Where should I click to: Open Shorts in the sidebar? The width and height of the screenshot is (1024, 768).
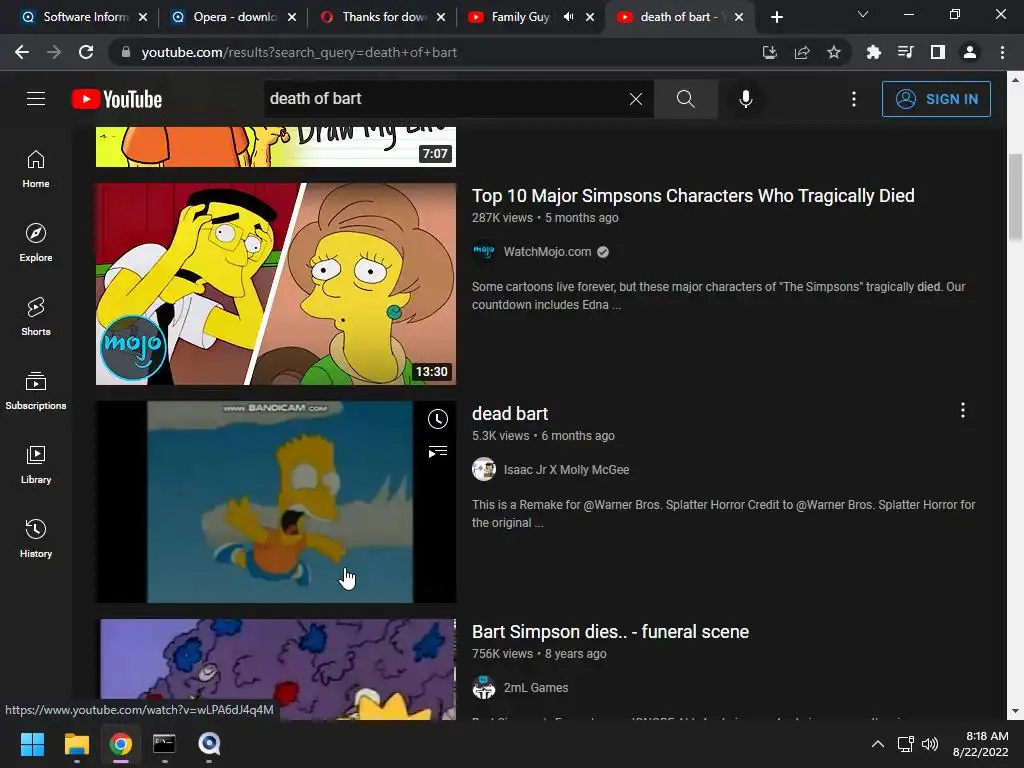pos(36,317)
